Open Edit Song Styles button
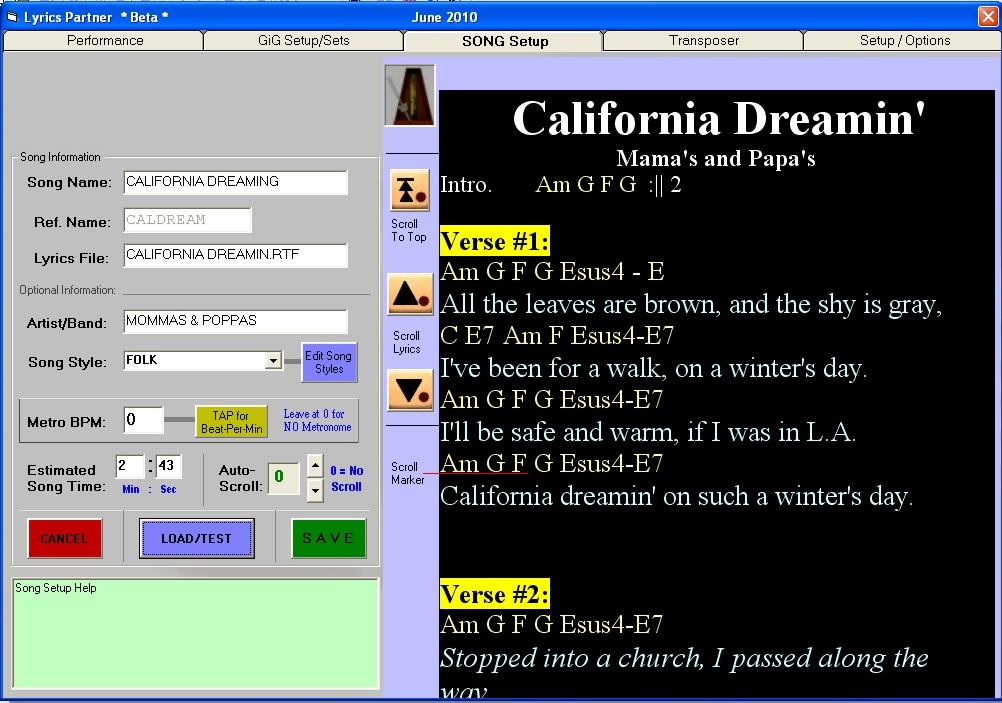The height and width of the screenshot is (703, 1002). (x=329, y=362)
